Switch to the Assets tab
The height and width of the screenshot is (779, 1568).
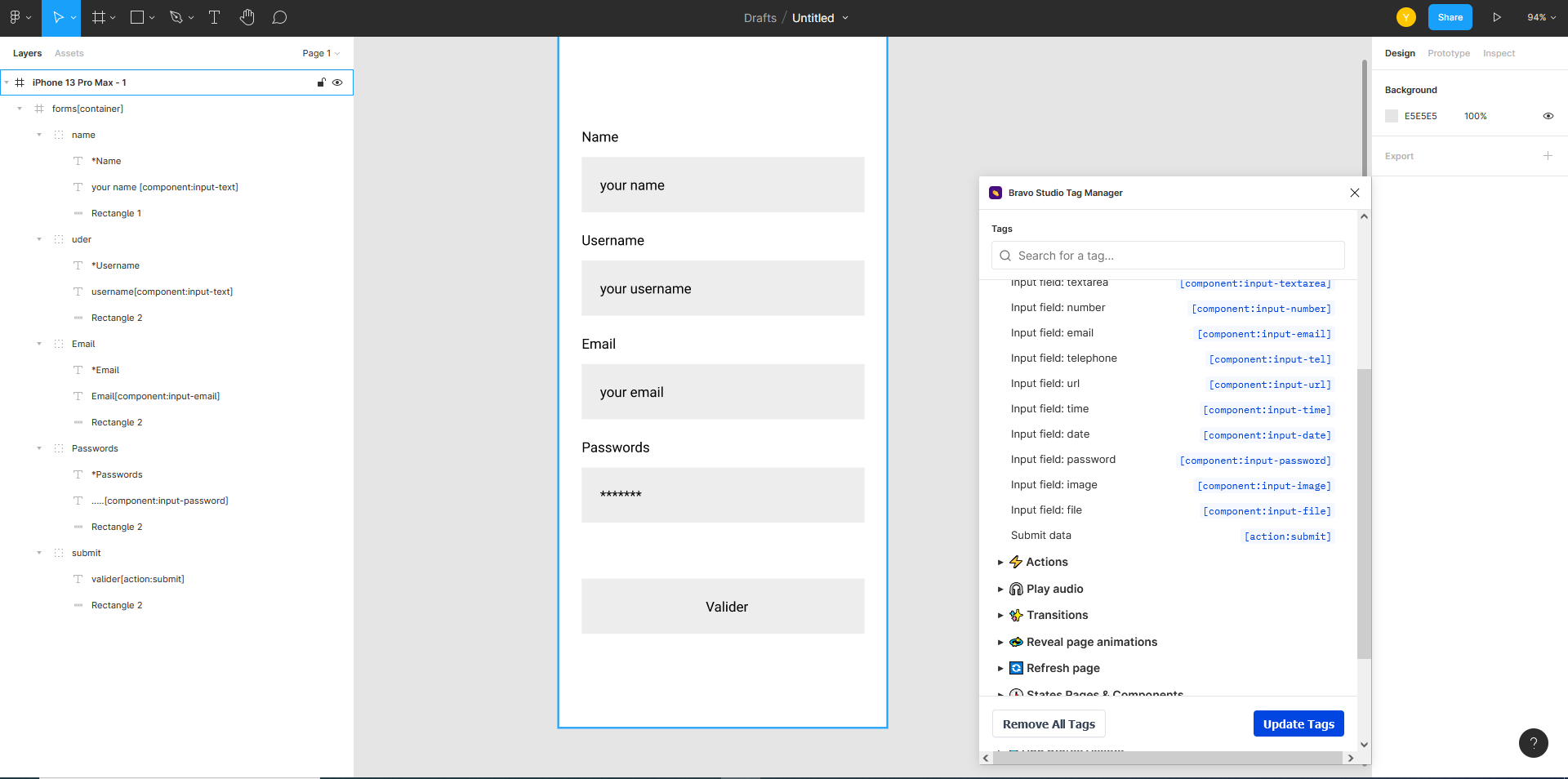[x=69, y=53]
